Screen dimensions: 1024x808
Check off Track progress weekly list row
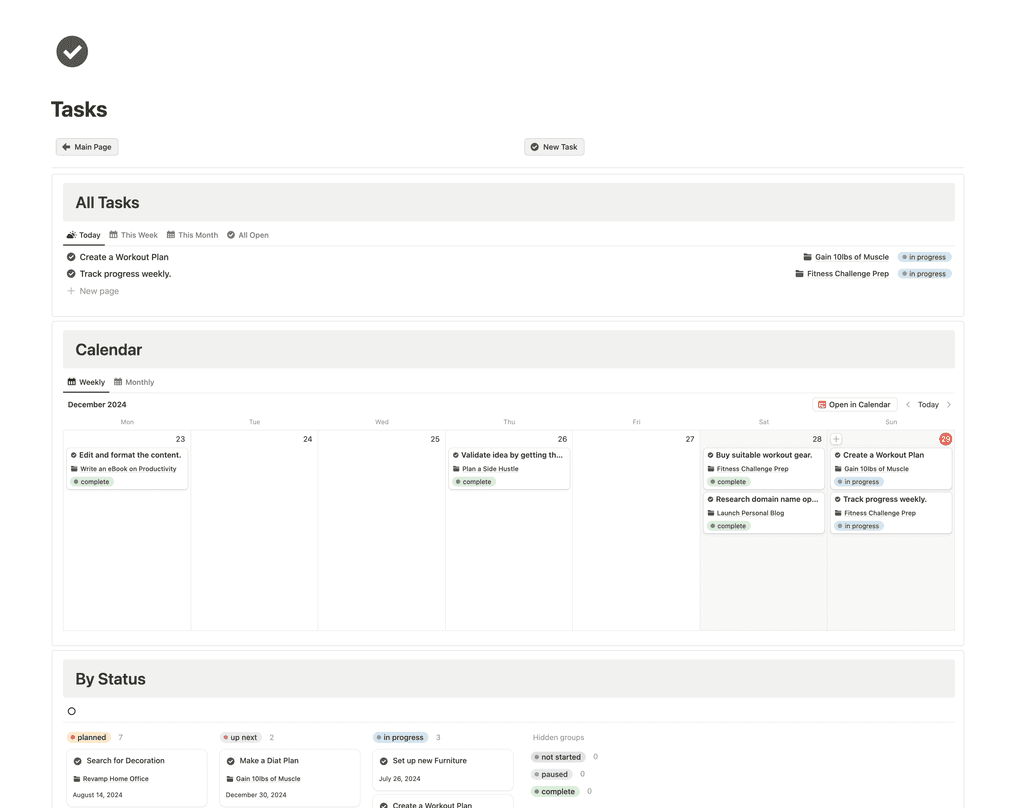71,274
